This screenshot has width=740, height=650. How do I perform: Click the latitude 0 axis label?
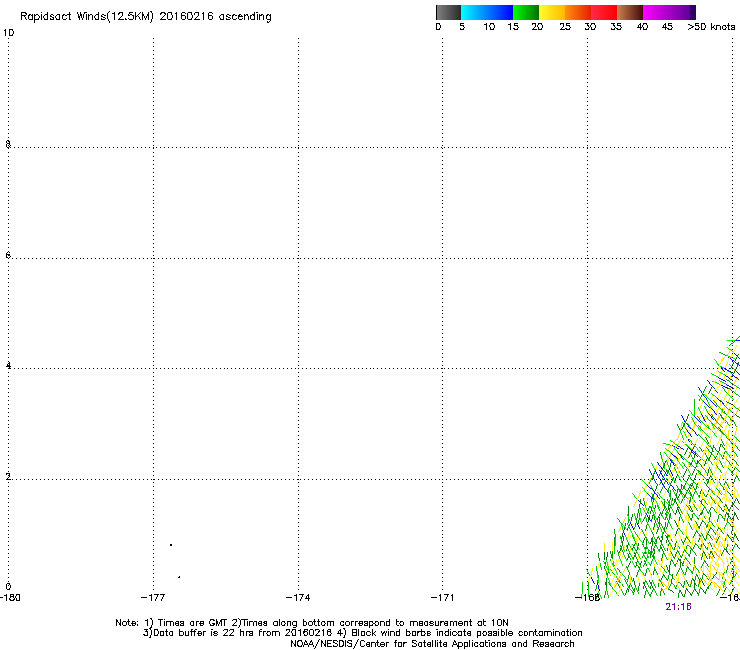tap(8, 587)
